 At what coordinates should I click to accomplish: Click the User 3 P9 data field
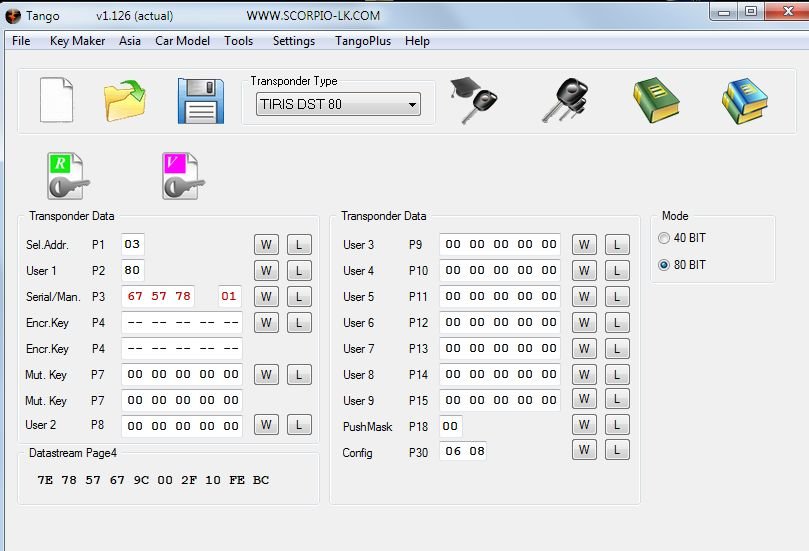(x=500, y=245)
